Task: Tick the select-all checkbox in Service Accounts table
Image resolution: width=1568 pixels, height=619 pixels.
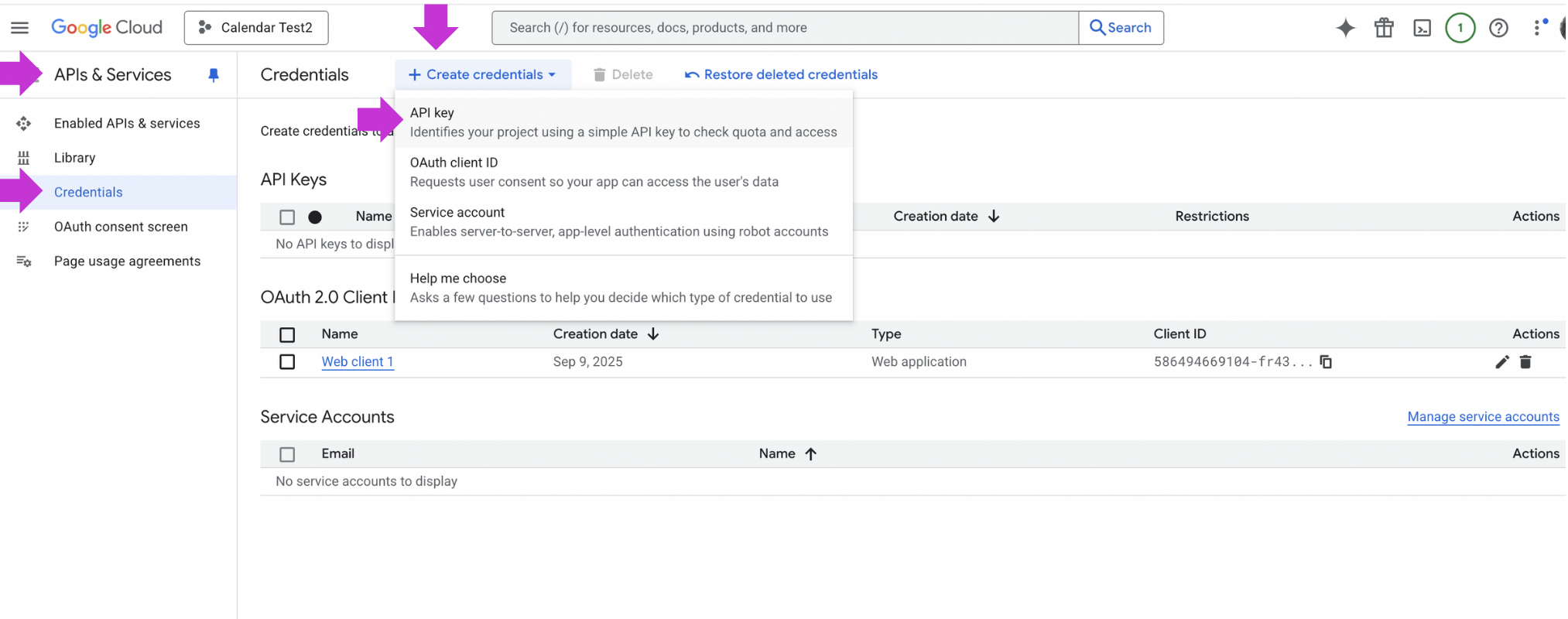Action: tap(287, 455)
